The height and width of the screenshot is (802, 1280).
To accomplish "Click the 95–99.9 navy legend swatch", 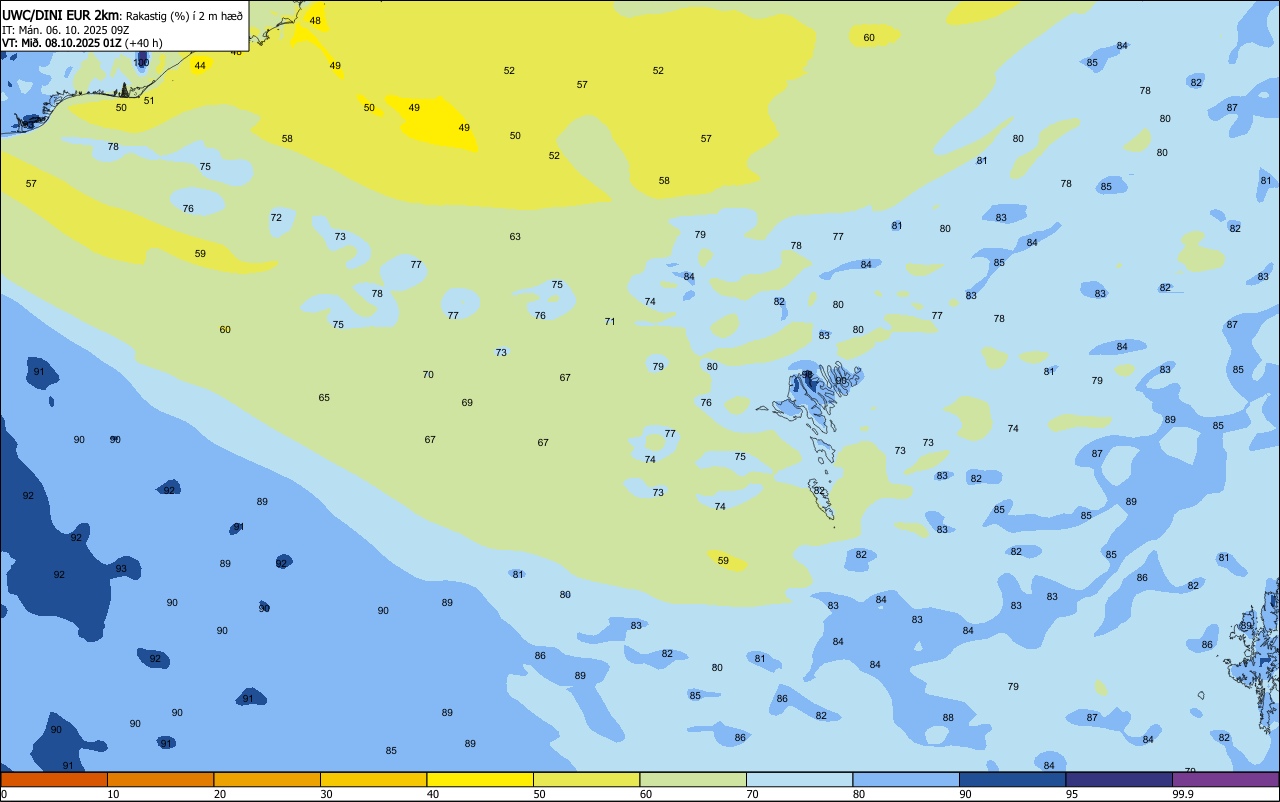I will pos(1119,779).
